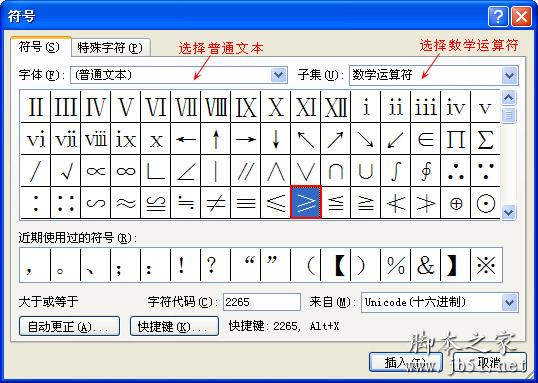Viewport: 538px width, 383px height.
Task: Click the highlighted greater-than-or-equal ≥ symbol
Action: pos(306,202)
